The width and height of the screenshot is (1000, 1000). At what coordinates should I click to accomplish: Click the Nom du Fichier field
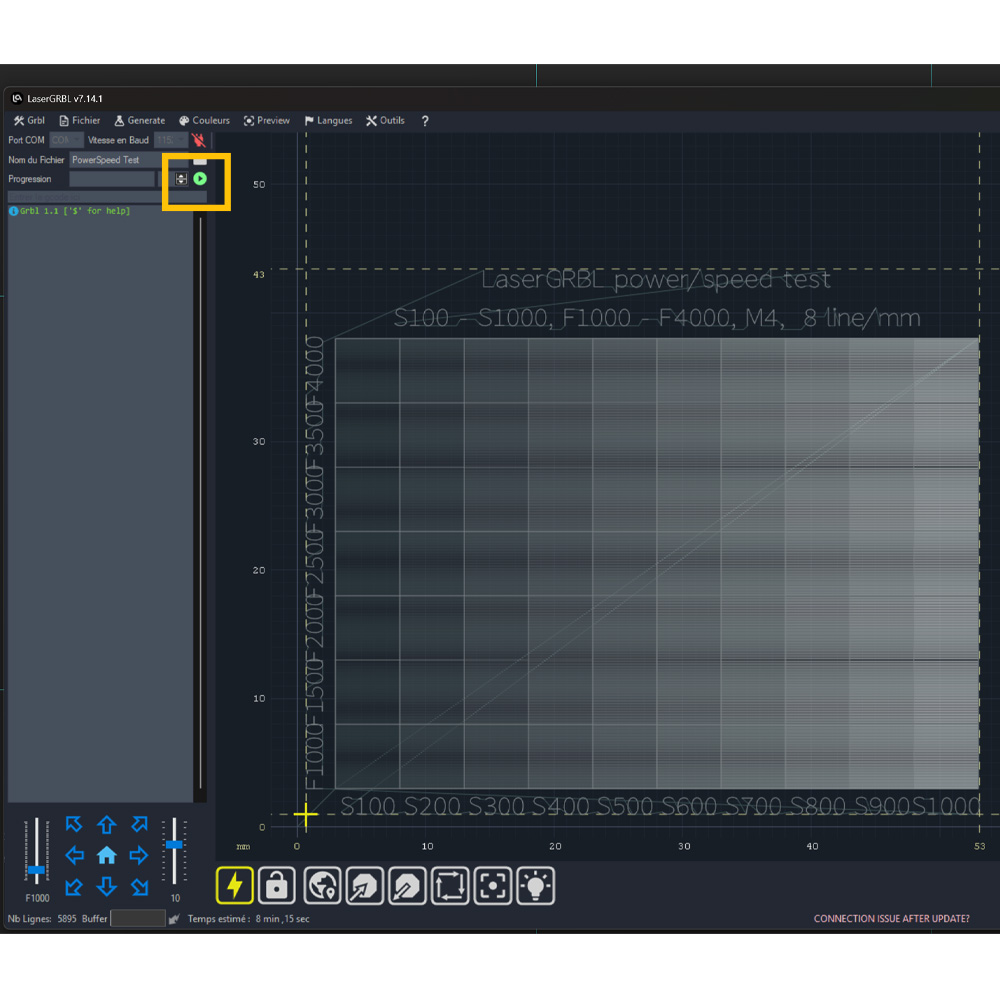128,160
